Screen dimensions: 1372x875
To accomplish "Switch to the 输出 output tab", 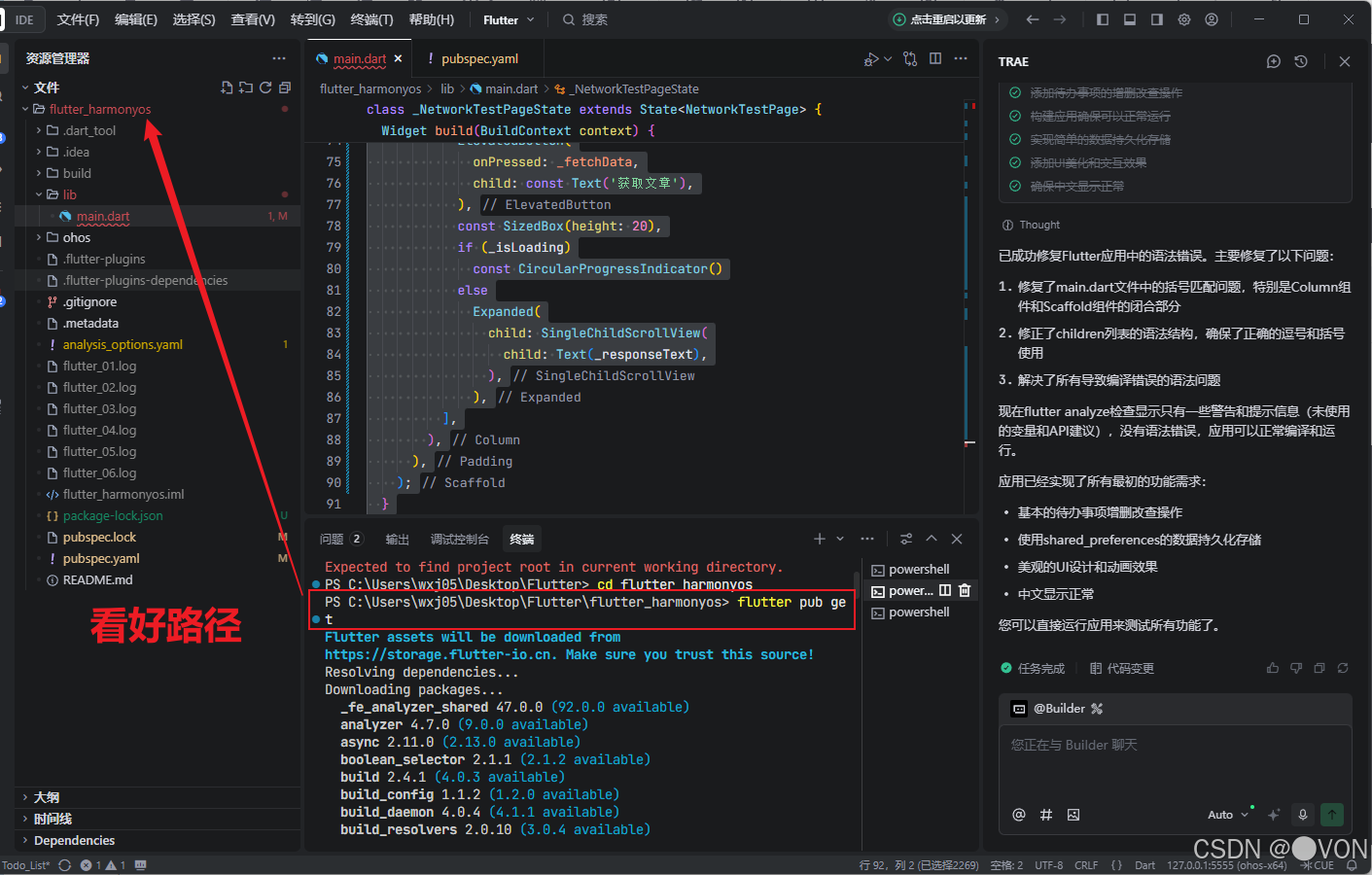I will click(x=398, y=539).
